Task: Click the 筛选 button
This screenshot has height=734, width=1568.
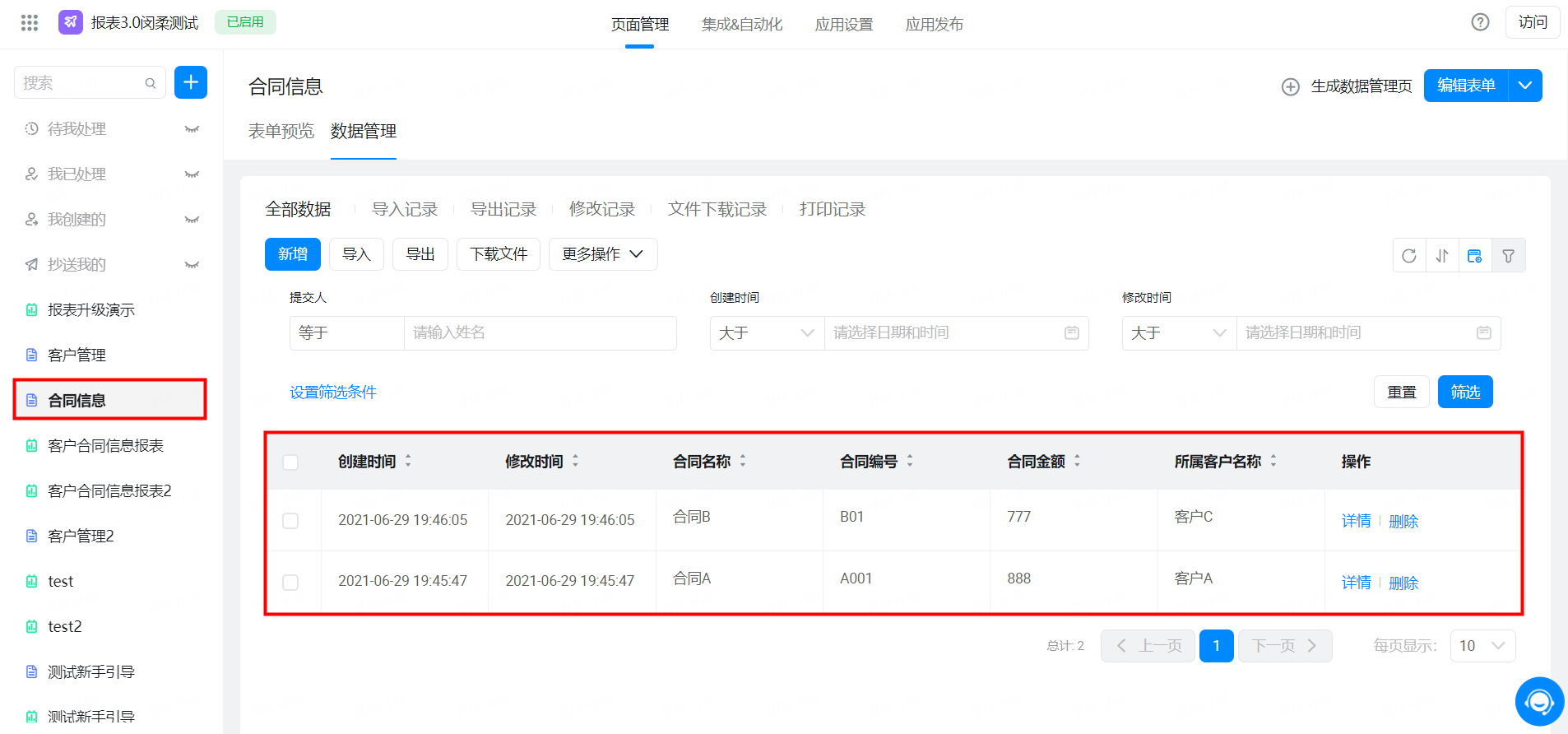Action: 1465,392
